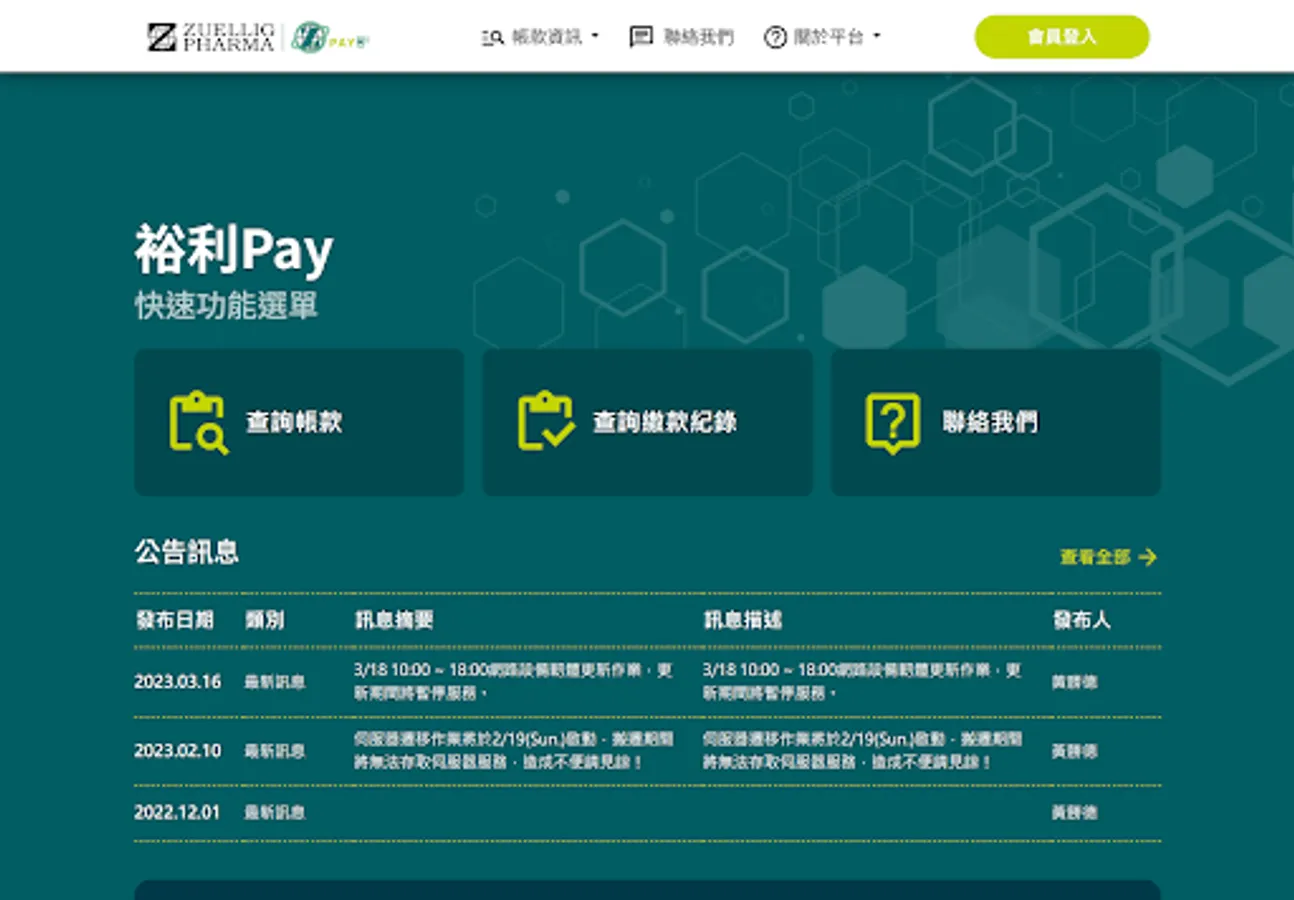The image size is (1294, 900).
Task: Click the 發布日期 column header
Action: 175,620
